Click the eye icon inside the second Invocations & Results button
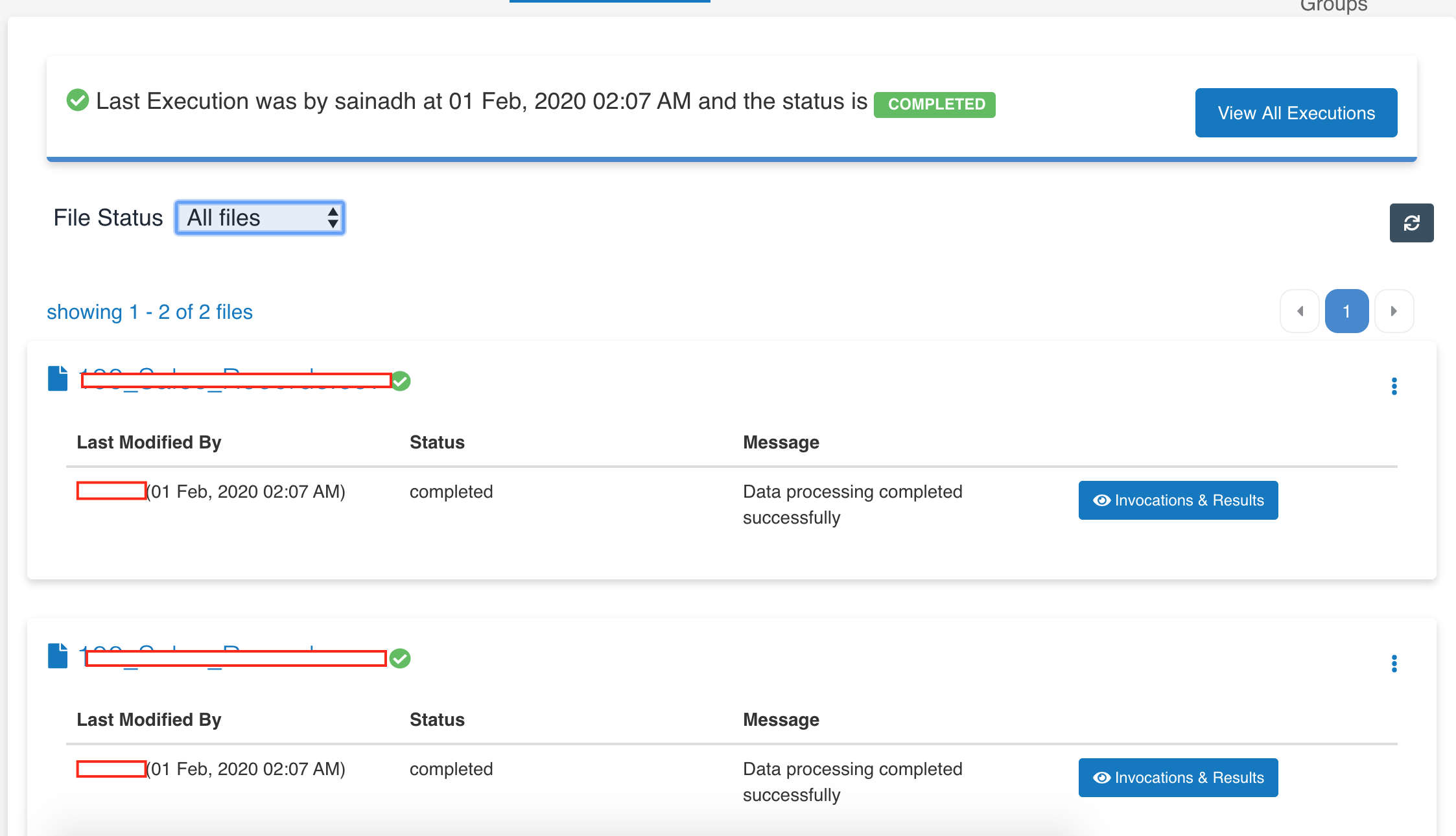This screenshot has height=836, width=1456. pos(1102,777)
